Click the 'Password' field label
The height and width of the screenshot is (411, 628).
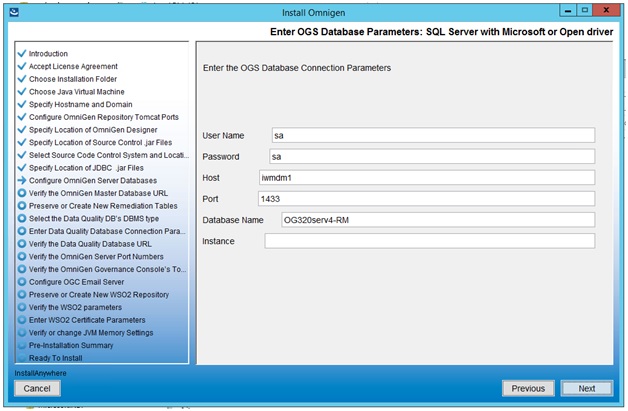[221, 157]
